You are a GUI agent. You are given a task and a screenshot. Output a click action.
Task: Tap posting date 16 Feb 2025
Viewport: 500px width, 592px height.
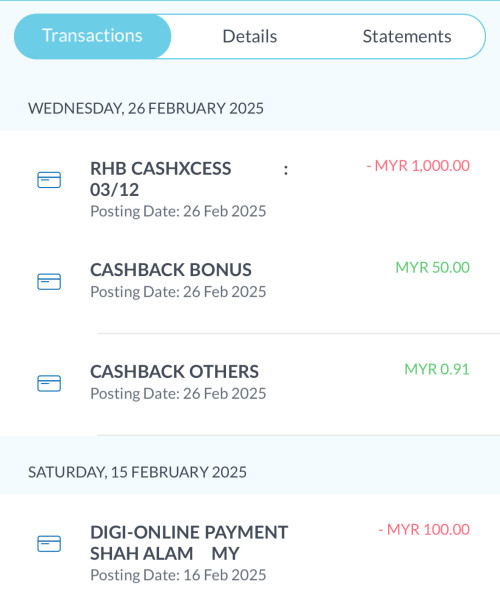tap(178, 575)
